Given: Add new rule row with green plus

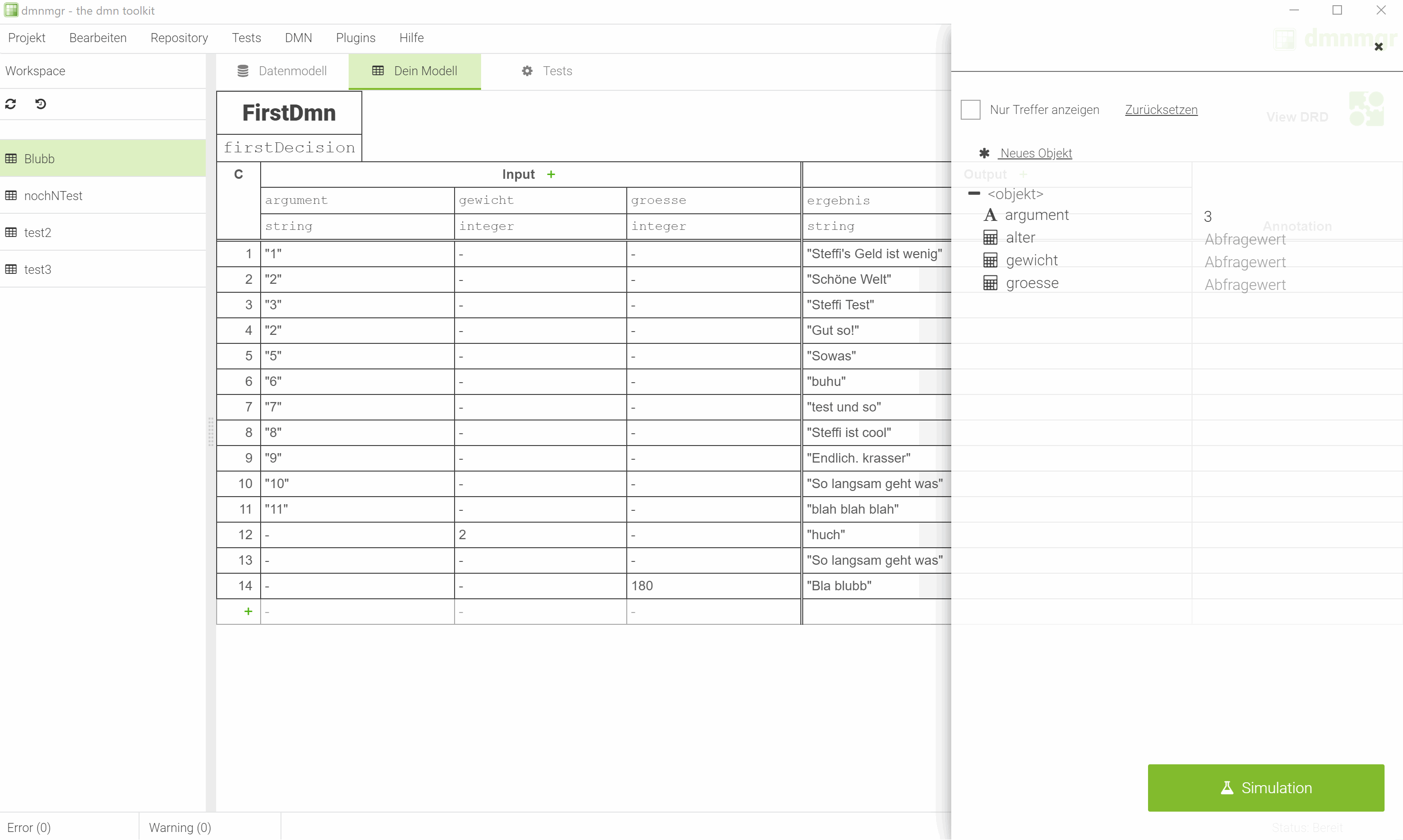Looking at the screenshot, I should (x=248, y=612).
